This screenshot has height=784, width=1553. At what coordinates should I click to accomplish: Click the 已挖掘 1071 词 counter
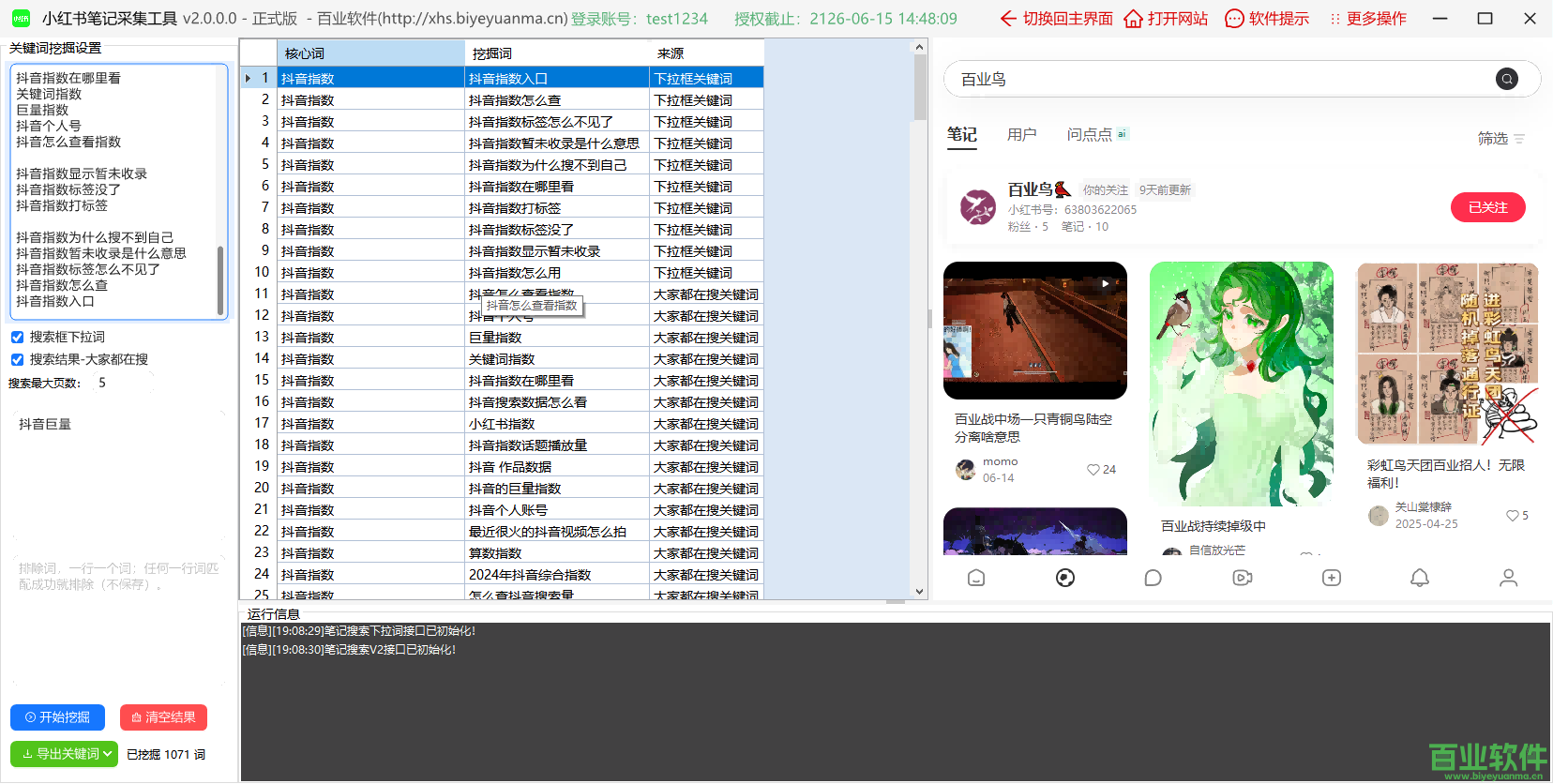coord(166,755)
